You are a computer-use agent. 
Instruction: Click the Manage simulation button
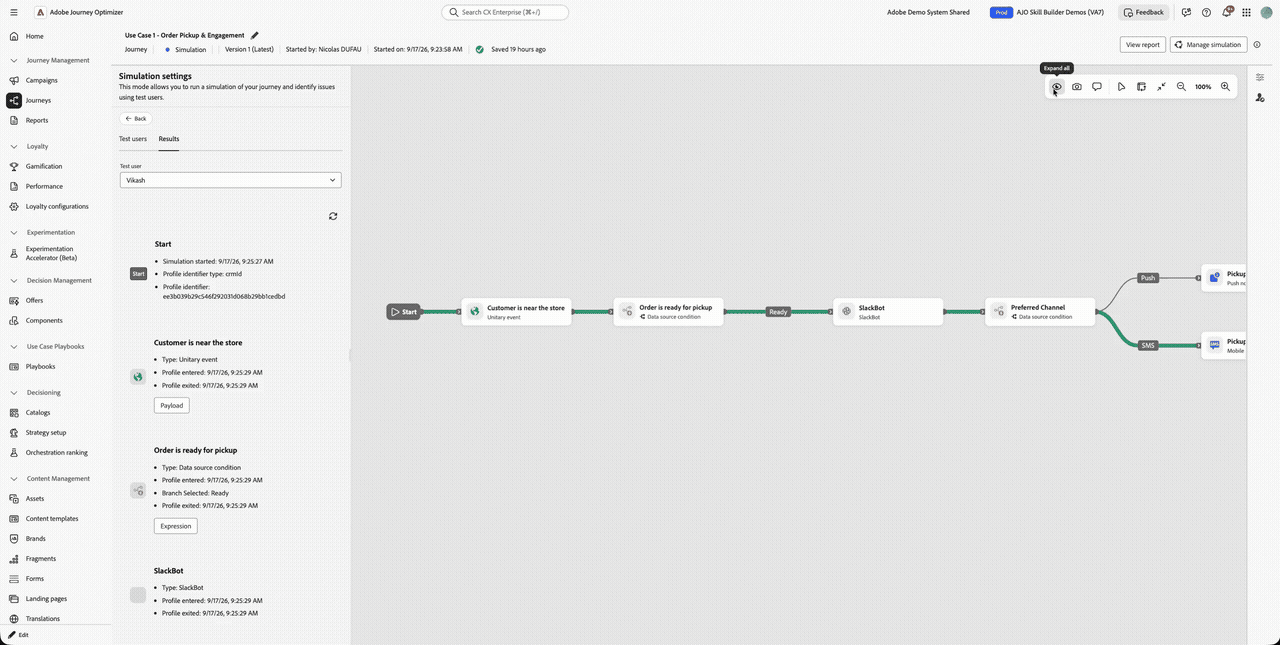pos(1208,44)
